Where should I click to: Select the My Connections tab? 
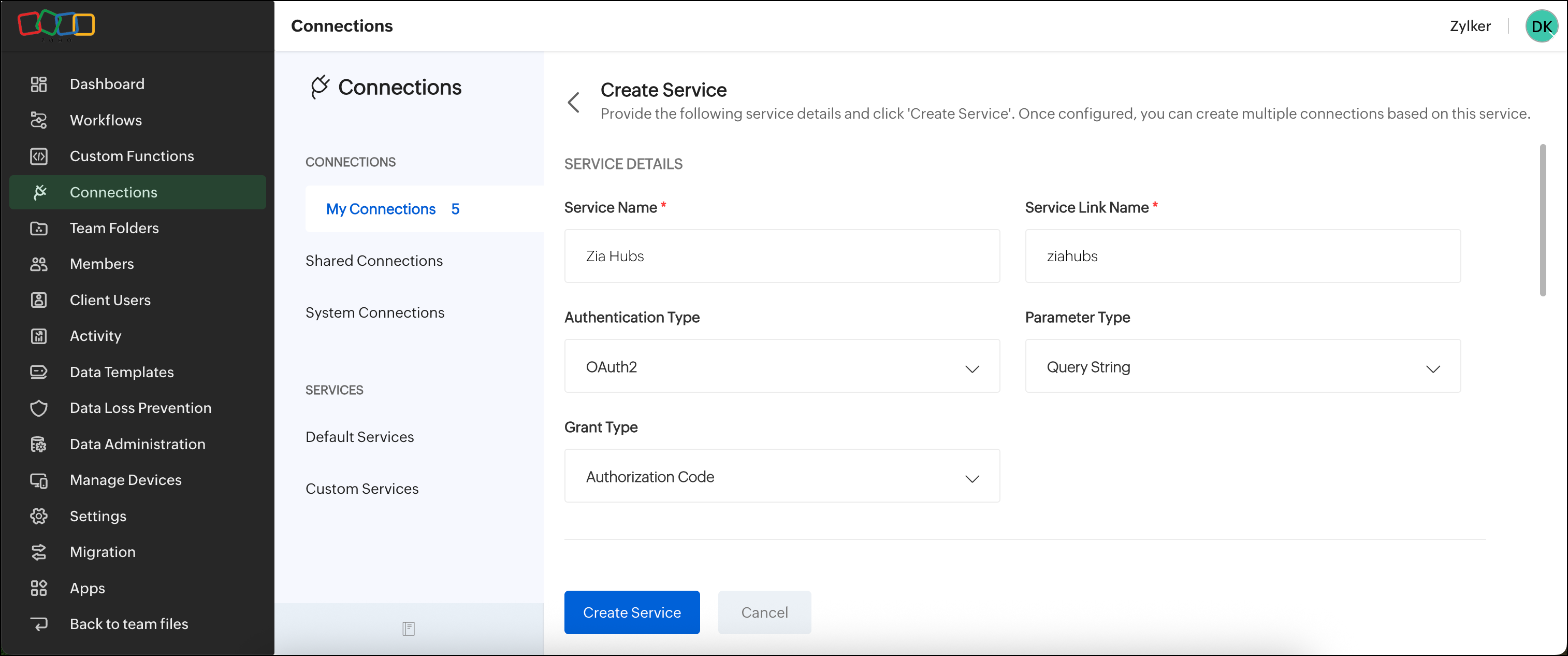[381, 209]
